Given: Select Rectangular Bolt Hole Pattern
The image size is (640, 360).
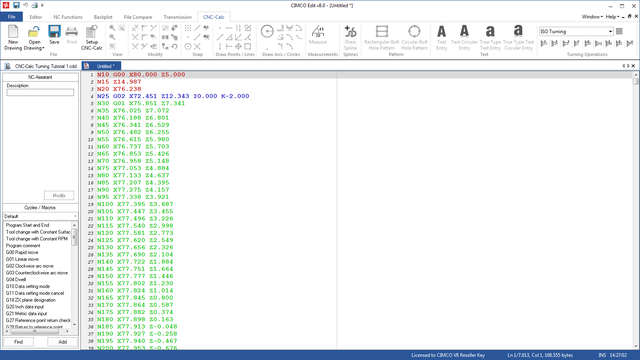Looking at the screenshot, I should (382, 37).
